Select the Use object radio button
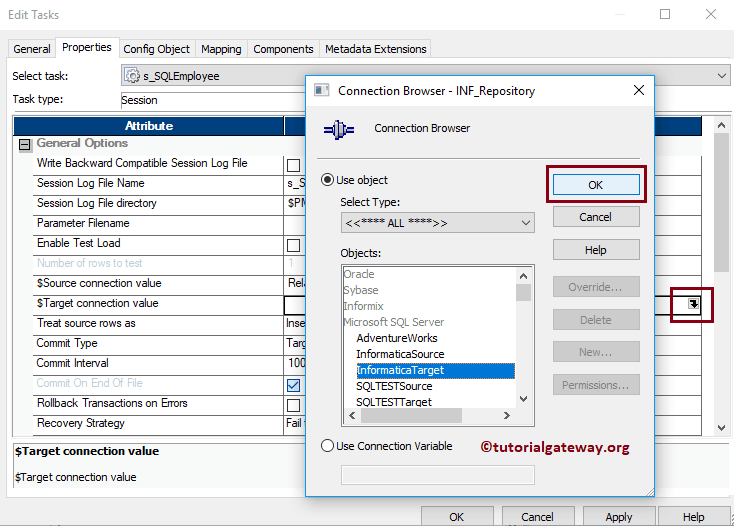 pos(327,180)
